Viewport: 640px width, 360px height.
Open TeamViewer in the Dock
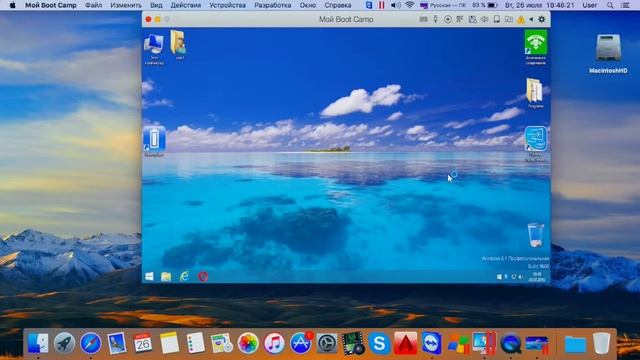432,343
